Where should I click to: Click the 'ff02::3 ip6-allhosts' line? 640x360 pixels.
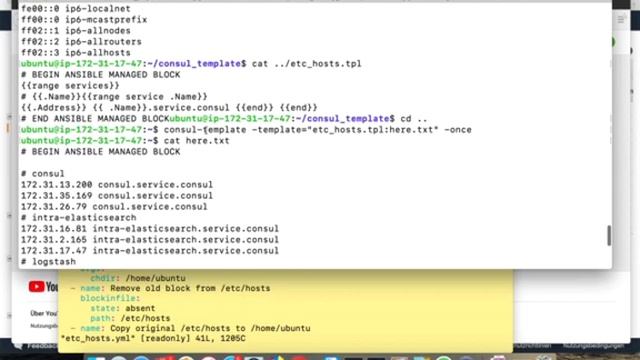[76, 53]
